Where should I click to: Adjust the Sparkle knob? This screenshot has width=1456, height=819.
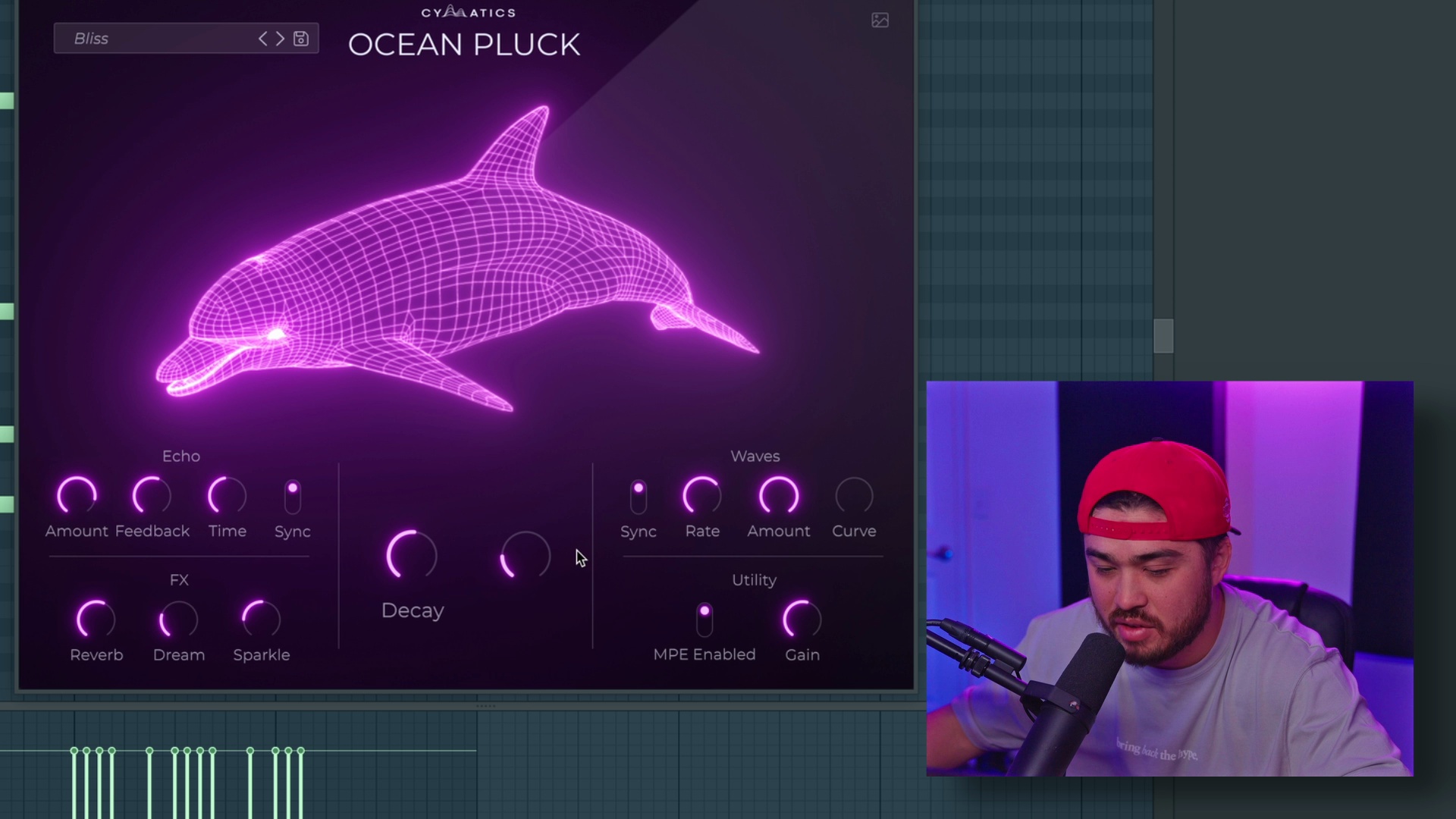tap(261, 620)
